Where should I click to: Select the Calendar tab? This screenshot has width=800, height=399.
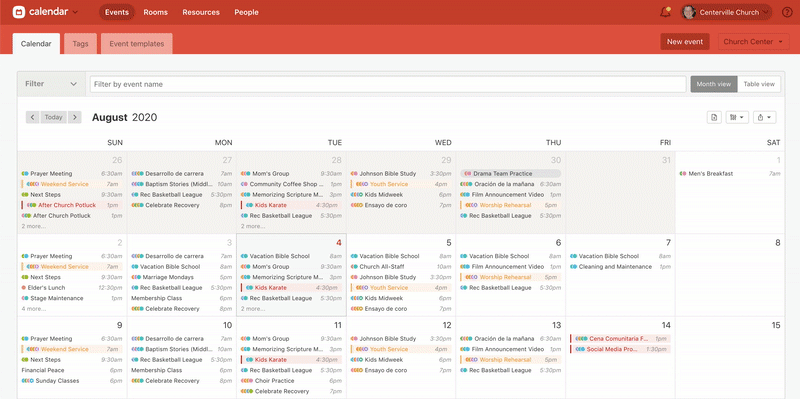click(36, 44)
